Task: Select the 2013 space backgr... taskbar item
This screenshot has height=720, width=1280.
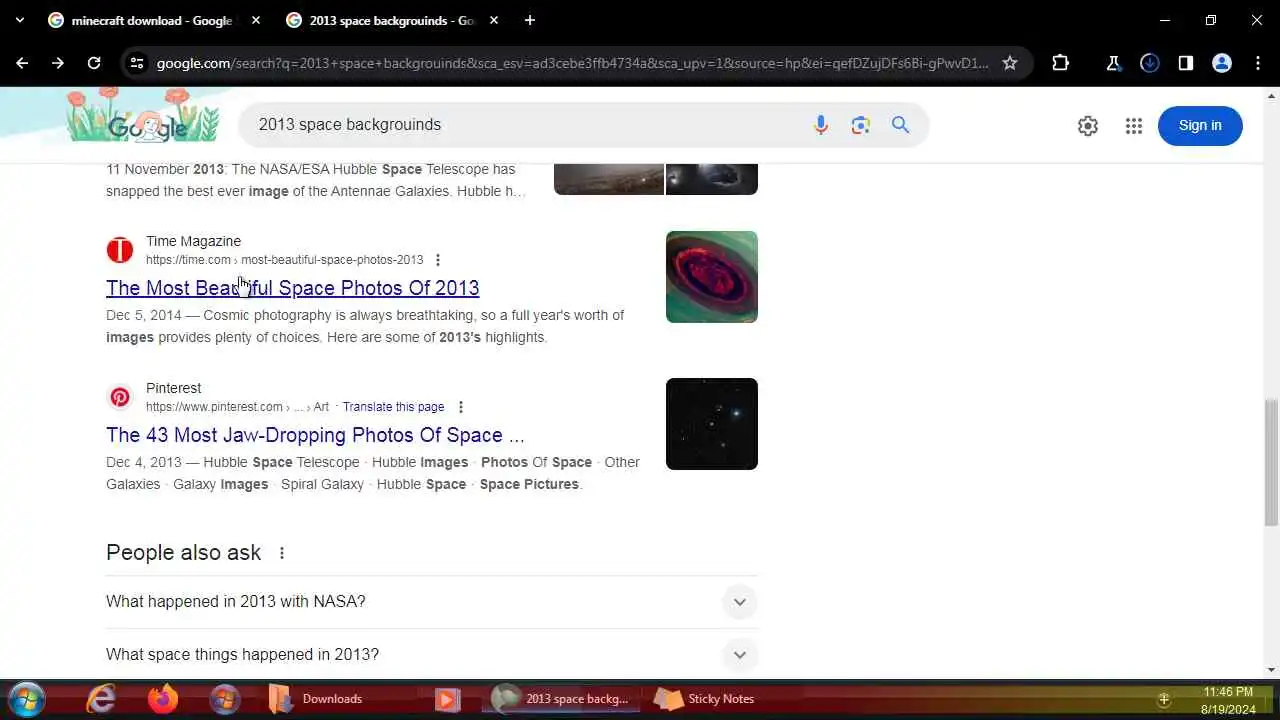Action: tap(562, 699)
